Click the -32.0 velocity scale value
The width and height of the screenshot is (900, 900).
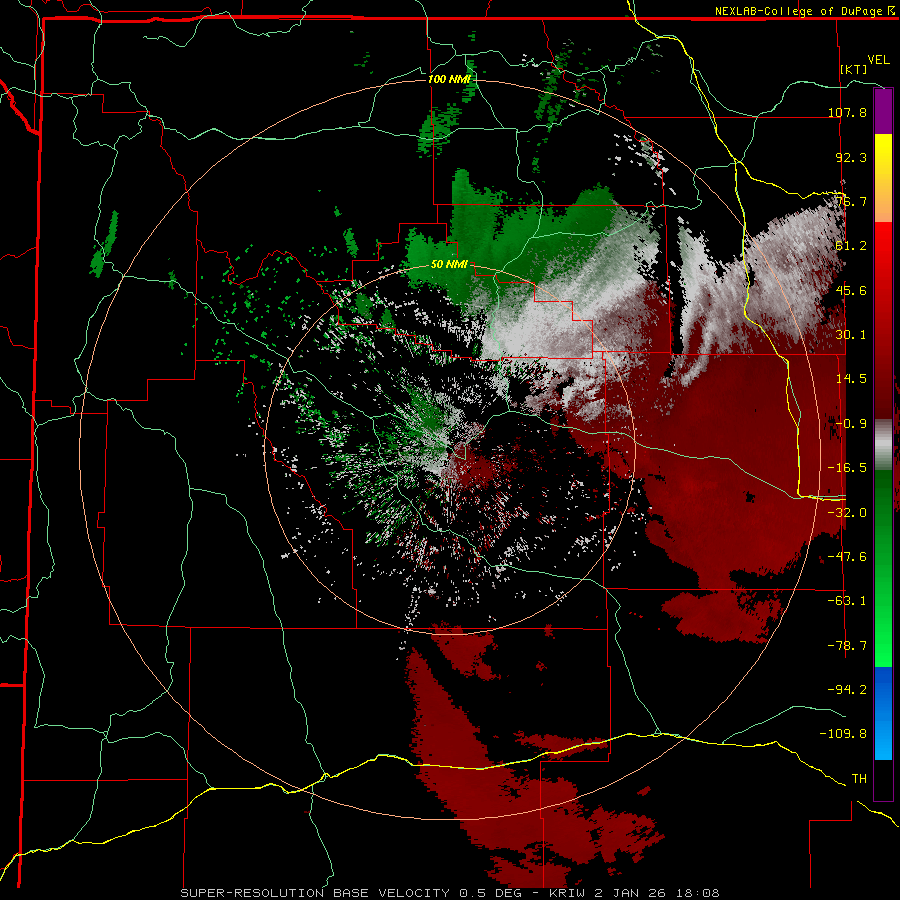tap(847, 512)
